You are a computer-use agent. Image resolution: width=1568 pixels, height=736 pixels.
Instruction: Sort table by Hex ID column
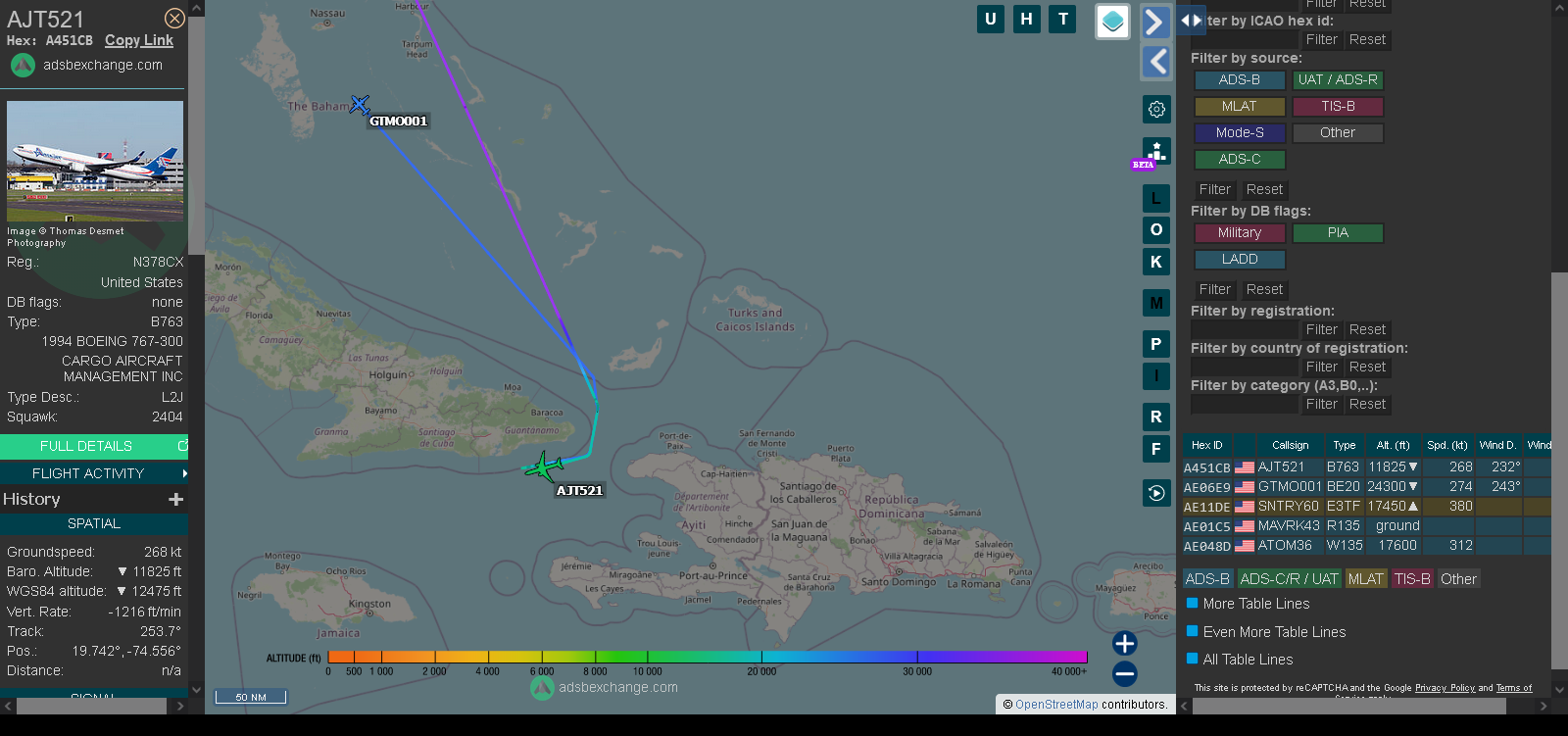pos(1207,445)
